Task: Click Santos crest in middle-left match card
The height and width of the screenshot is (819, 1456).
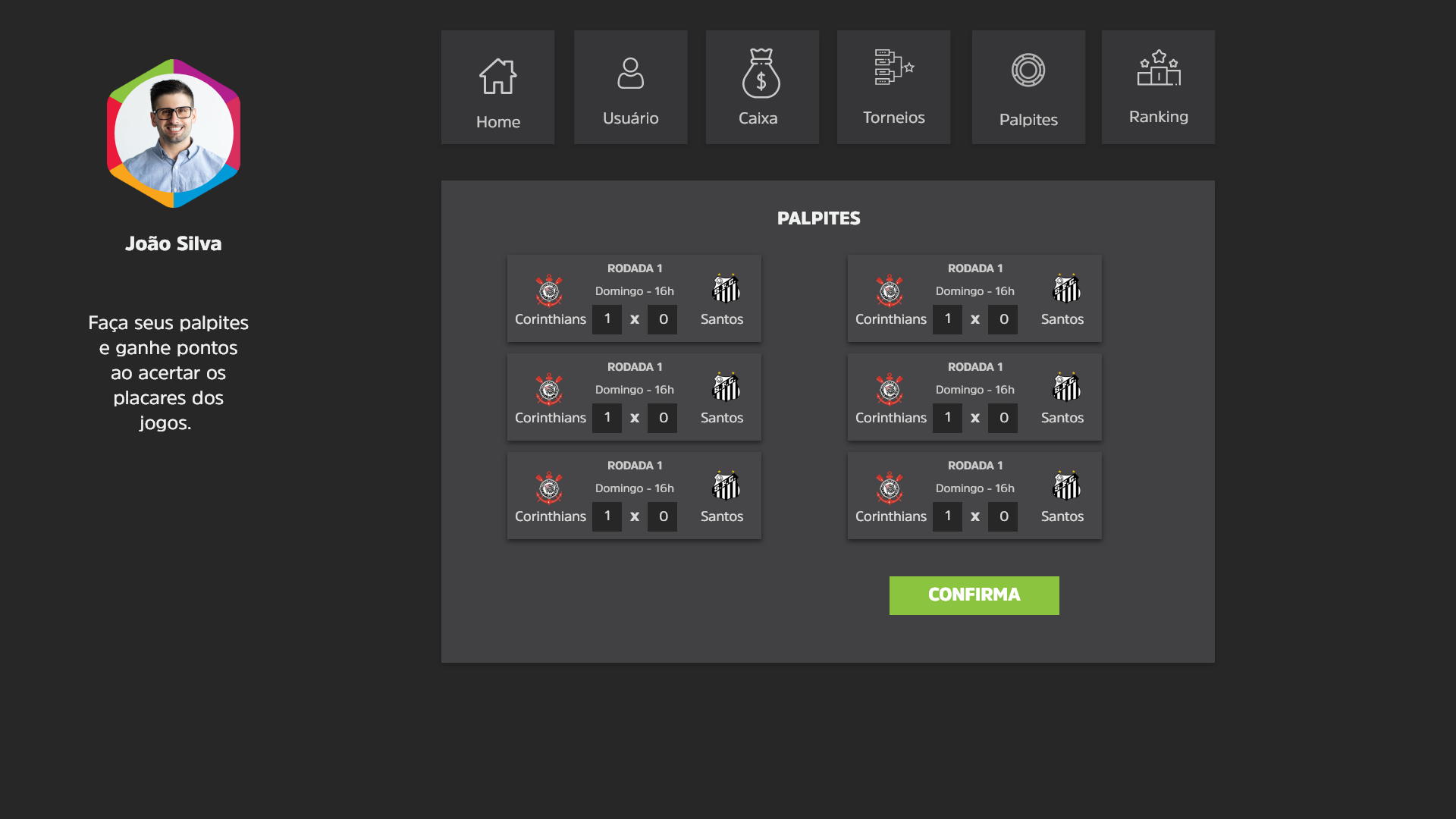Action: 726,387
